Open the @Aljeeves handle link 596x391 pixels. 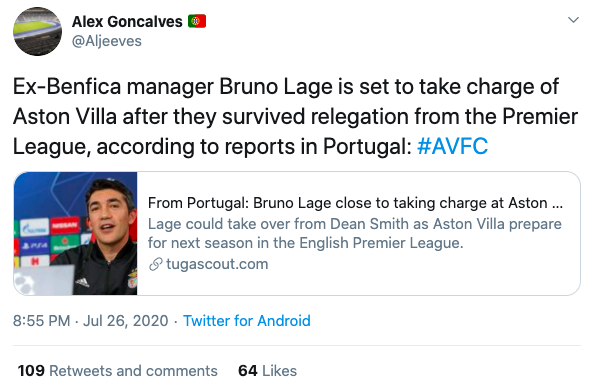point(107,41)
